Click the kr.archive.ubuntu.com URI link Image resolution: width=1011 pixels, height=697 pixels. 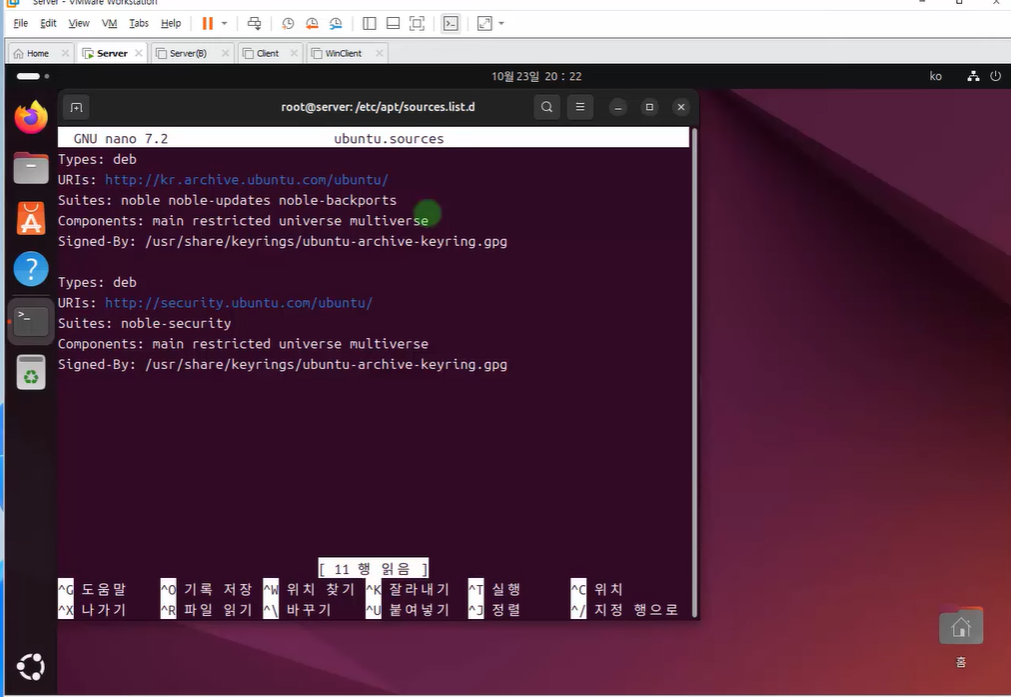[x=246, y=180]
